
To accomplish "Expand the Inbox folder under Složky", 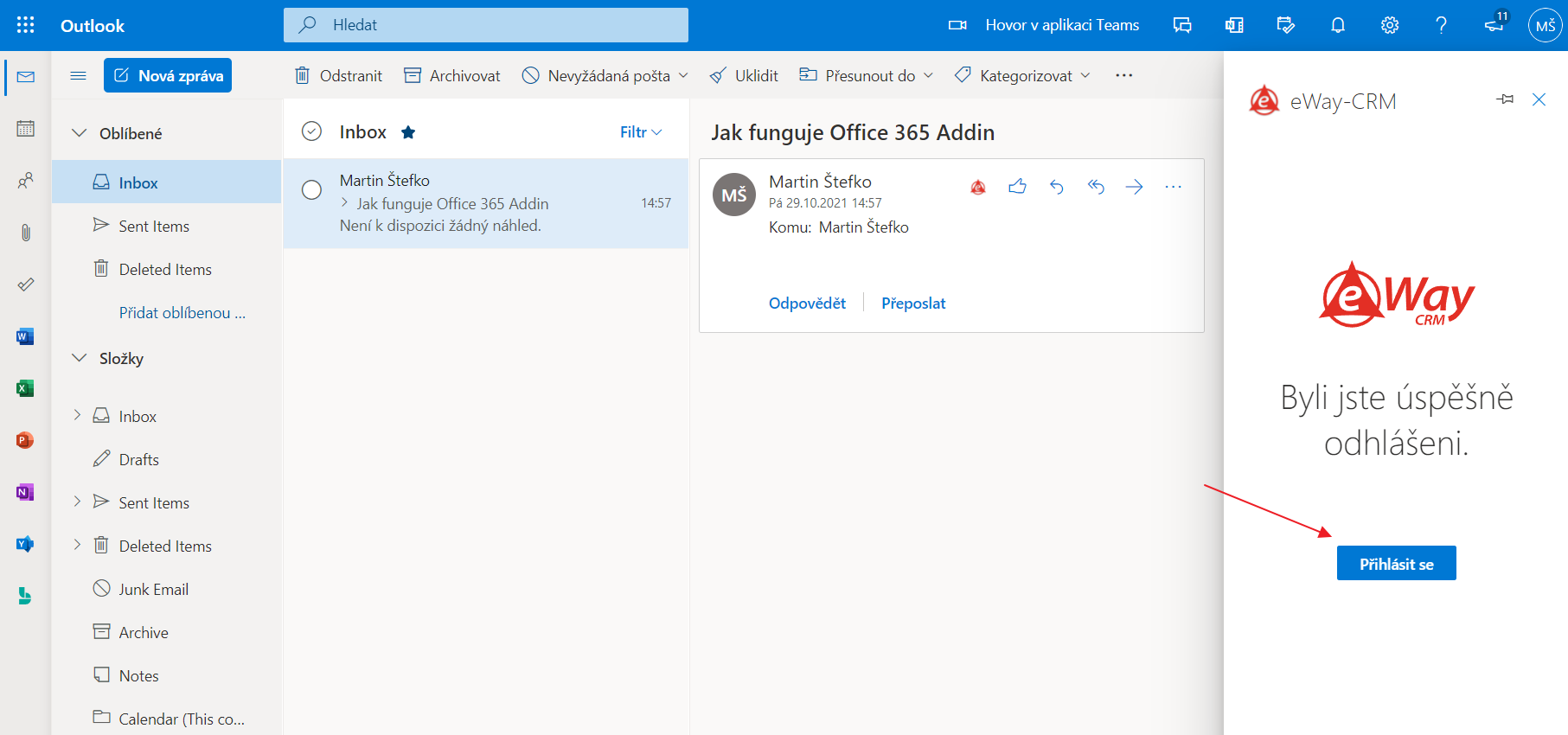I will pos(77,415).
